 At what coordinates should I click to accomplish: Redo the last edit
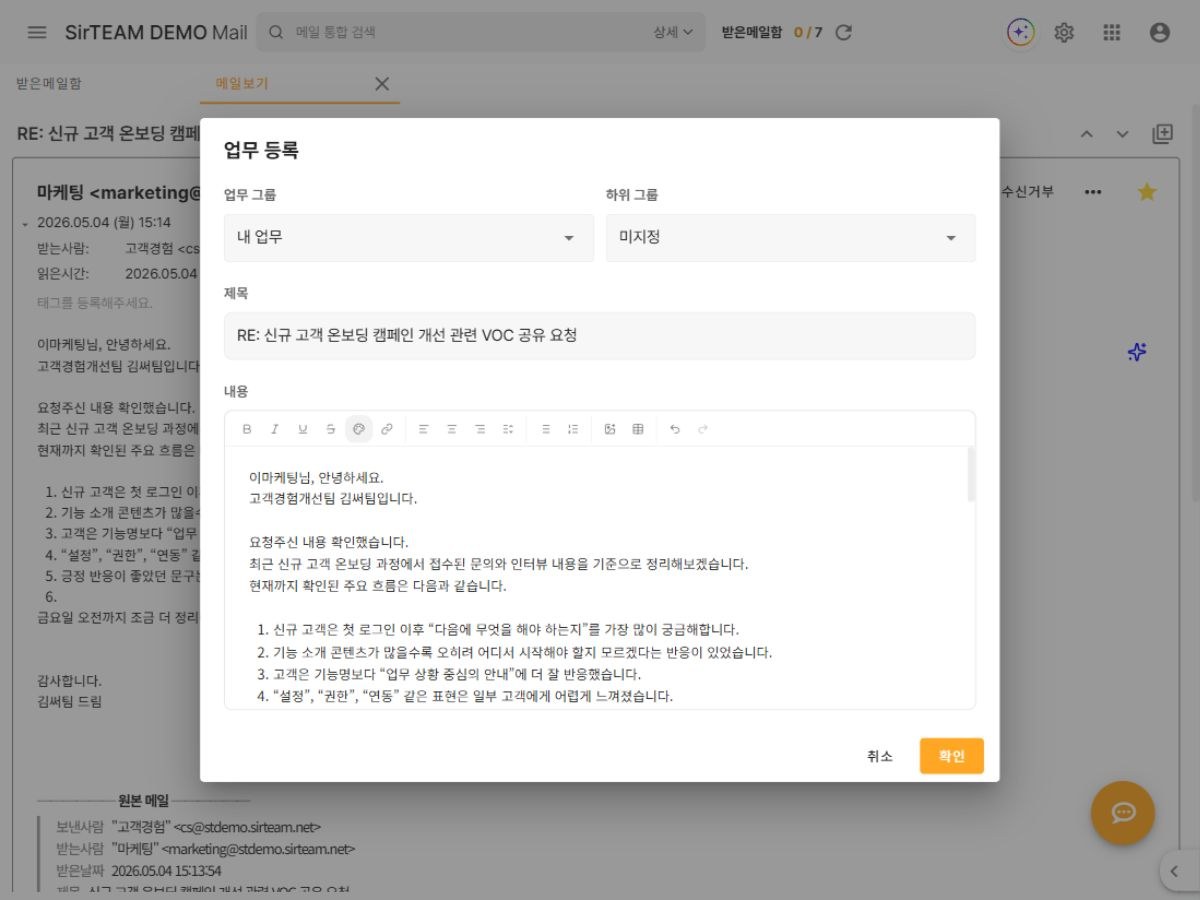tap(703, 429)
